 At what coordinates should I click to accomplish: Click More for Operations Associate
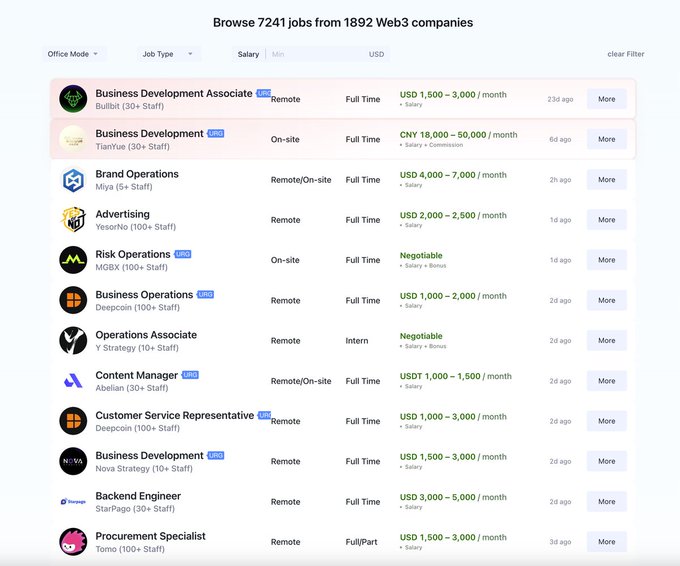[607, 340]
